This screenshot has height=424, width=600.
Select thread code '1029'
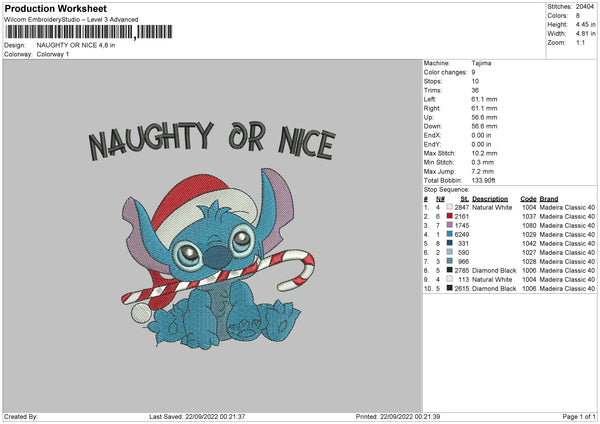pos(529,235)
